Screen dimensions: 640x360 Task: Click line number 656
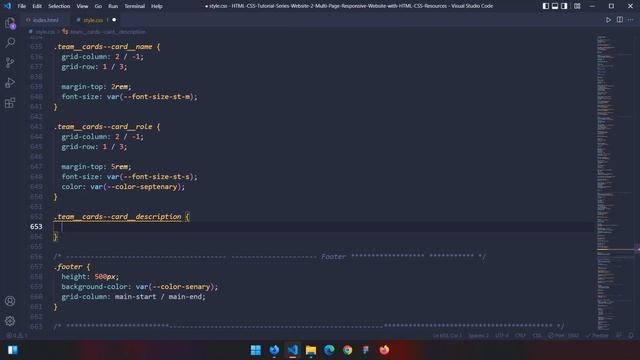36,257
